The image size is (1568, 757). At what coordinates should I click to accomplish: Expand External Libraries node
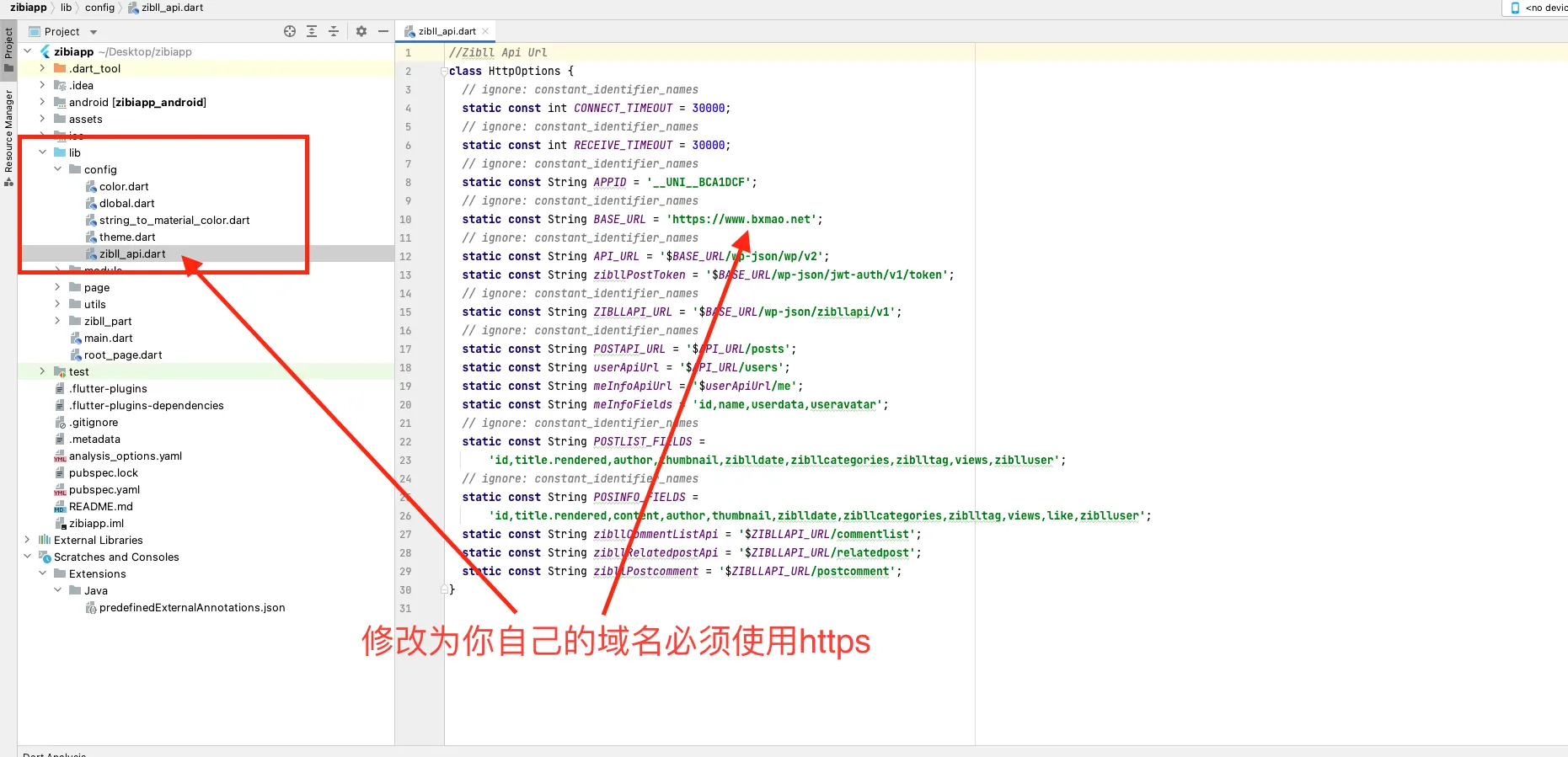coord(28,540)
